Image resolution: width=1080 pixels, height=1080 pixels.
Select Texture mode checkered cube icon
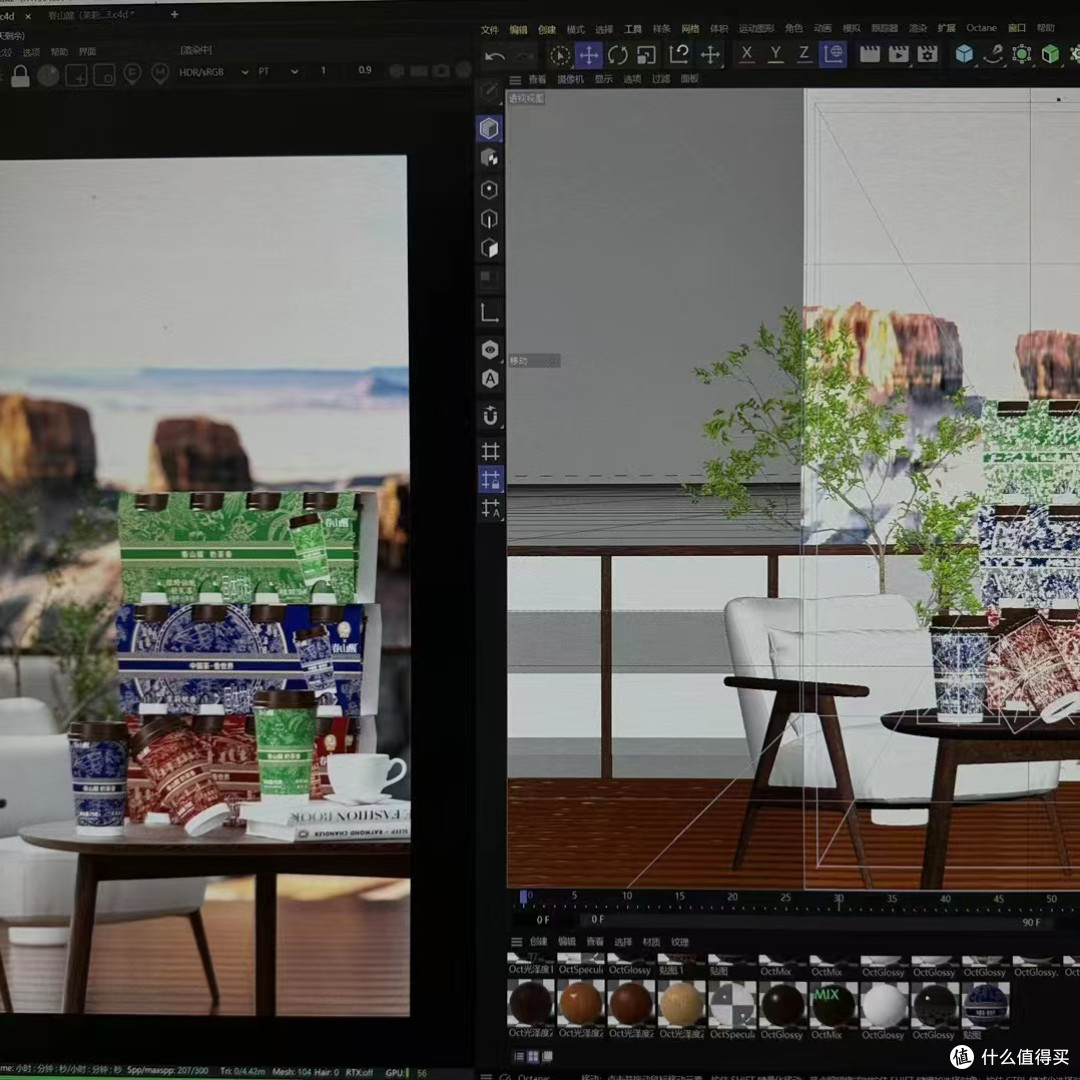(490, 158)
